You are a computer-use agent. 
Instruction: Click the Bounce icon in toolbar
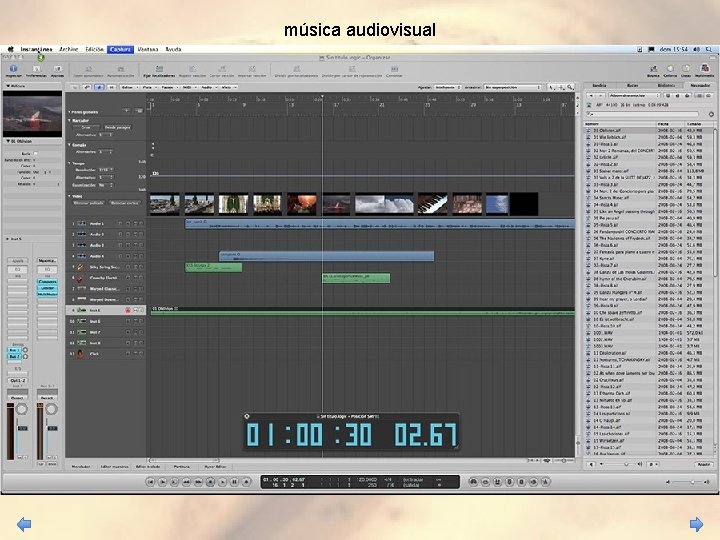(x=653, y=69)
